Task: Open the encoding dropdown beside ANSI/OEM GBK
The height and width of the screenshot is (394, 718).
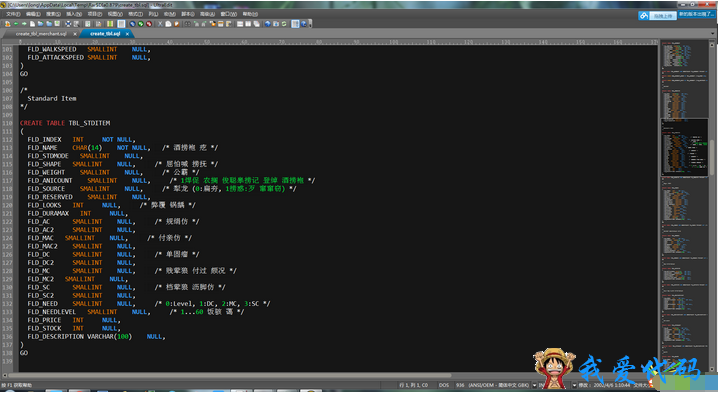Action: 534,385
